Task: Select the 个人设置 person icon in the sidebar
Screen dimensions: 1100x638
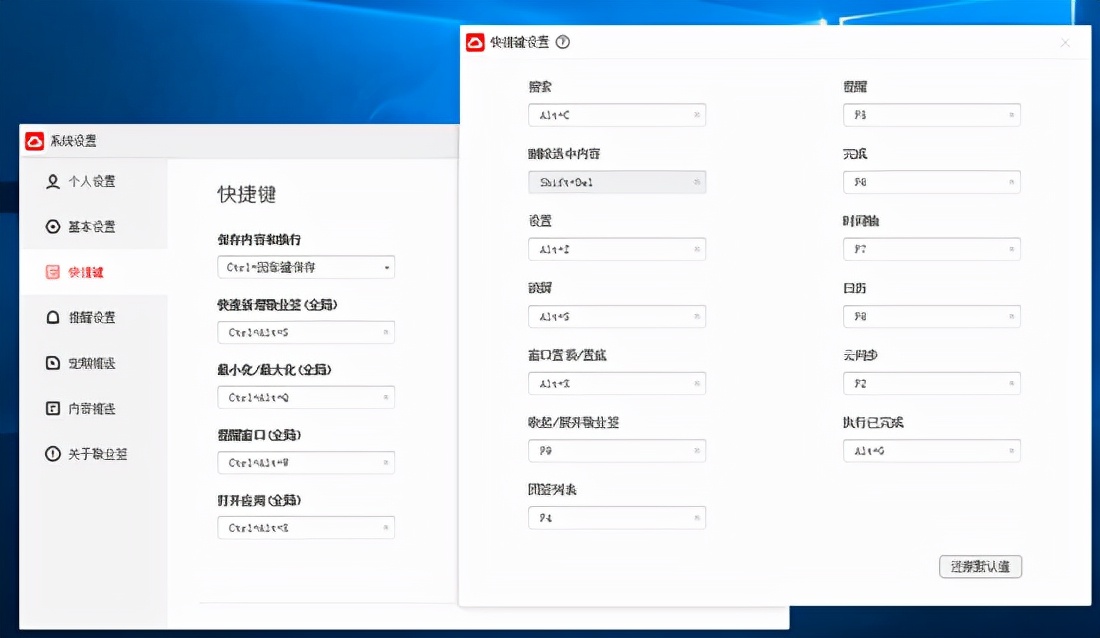Action: 55,182
